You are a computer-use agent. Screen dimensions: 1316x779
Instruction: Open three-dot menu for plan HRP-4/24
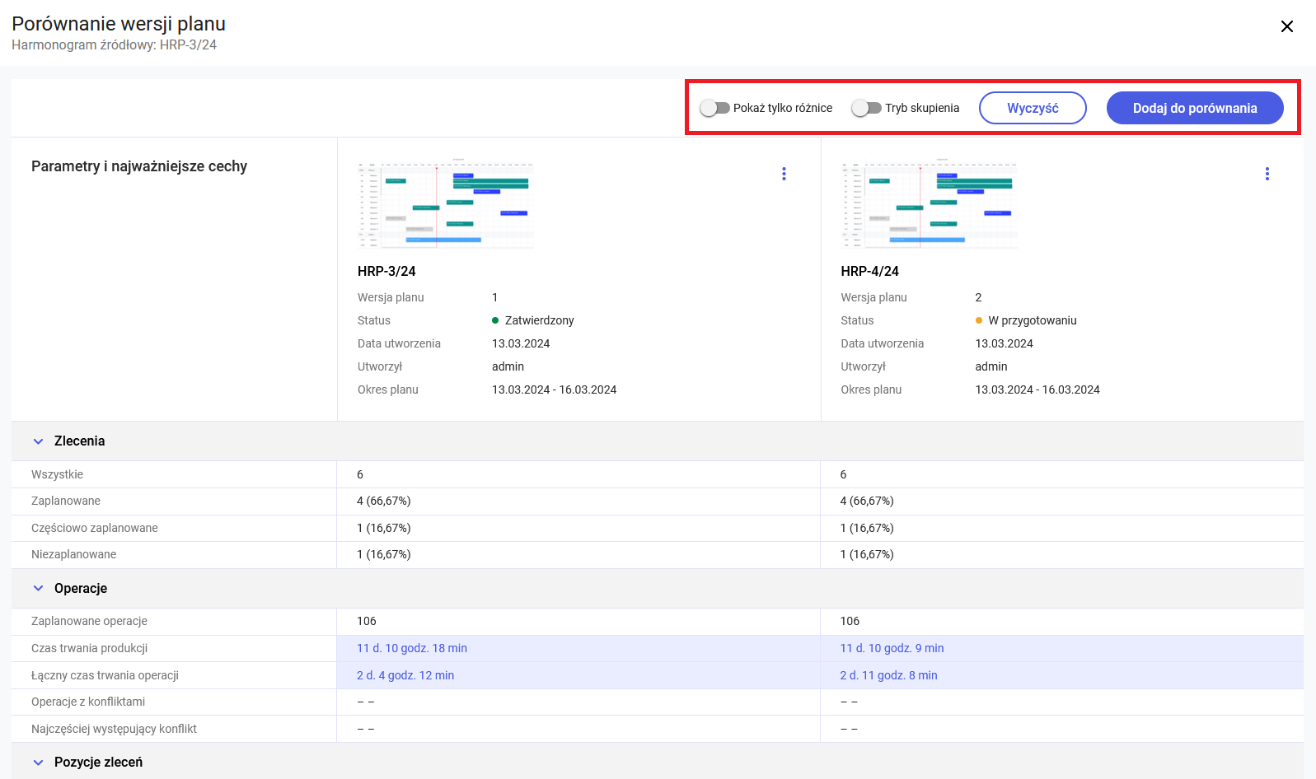click(1266, 174)
